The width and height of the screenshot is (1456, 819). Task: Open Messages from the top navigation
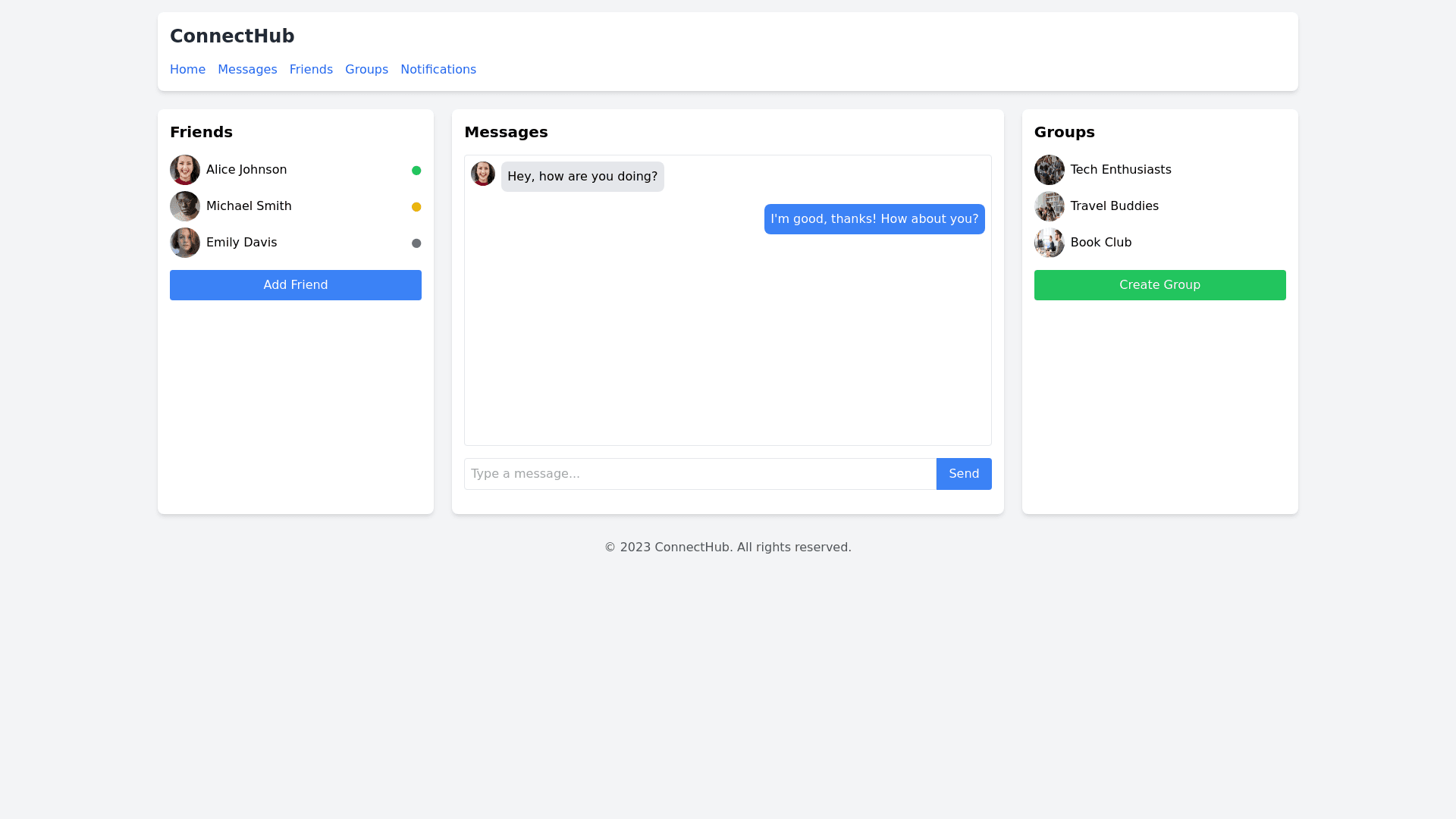click(247, 70)
